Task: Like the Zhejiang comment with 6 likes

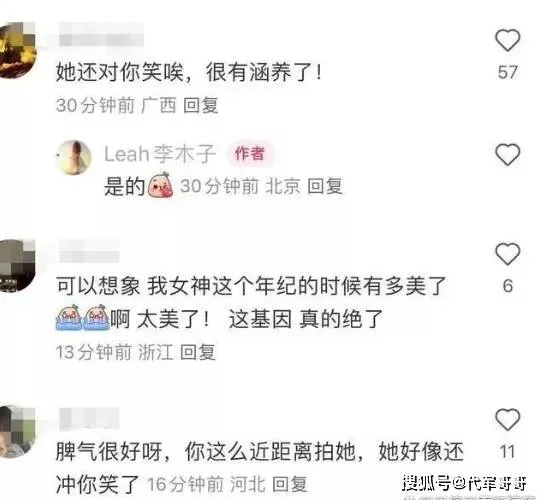Action: [508, 254]
